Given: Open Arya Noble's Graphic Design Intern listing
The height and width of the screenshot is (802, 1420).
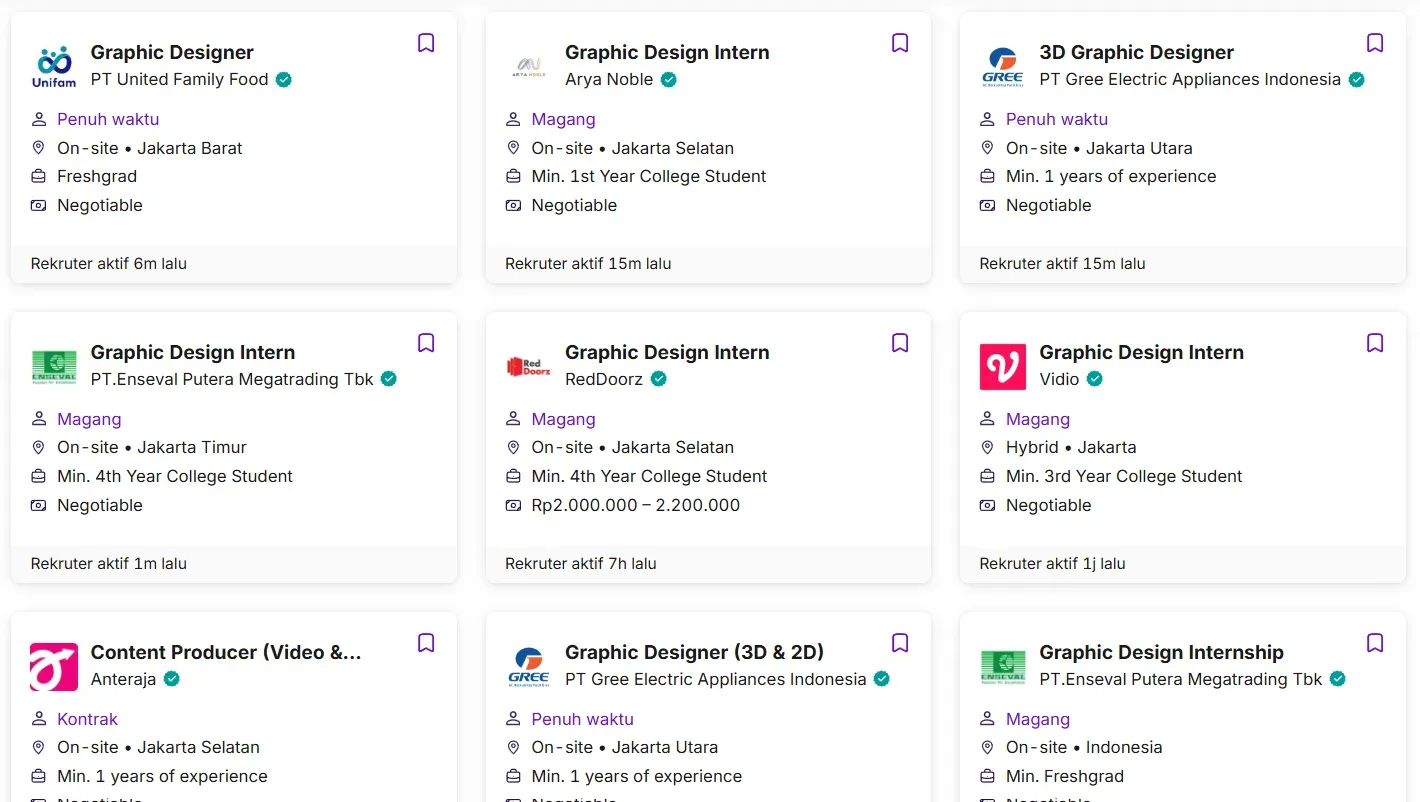Looking at the screenshot, I should 667,52.
